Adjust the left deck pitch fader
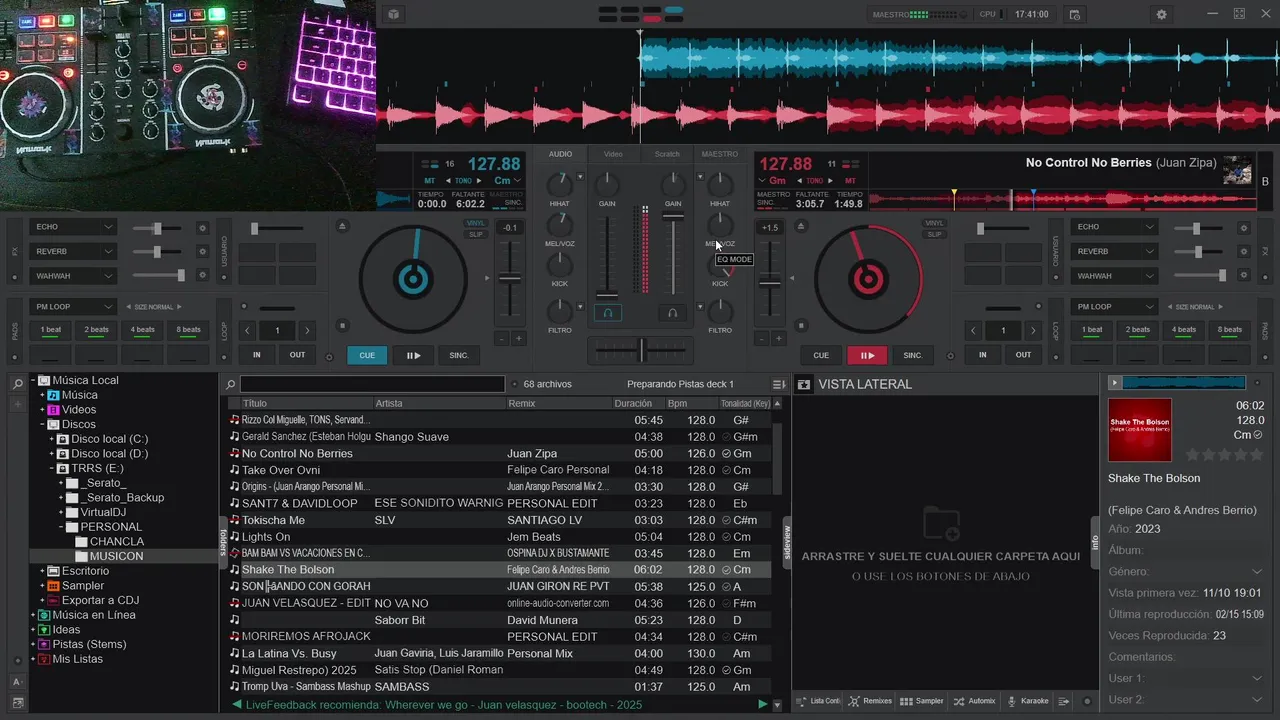 511,277
